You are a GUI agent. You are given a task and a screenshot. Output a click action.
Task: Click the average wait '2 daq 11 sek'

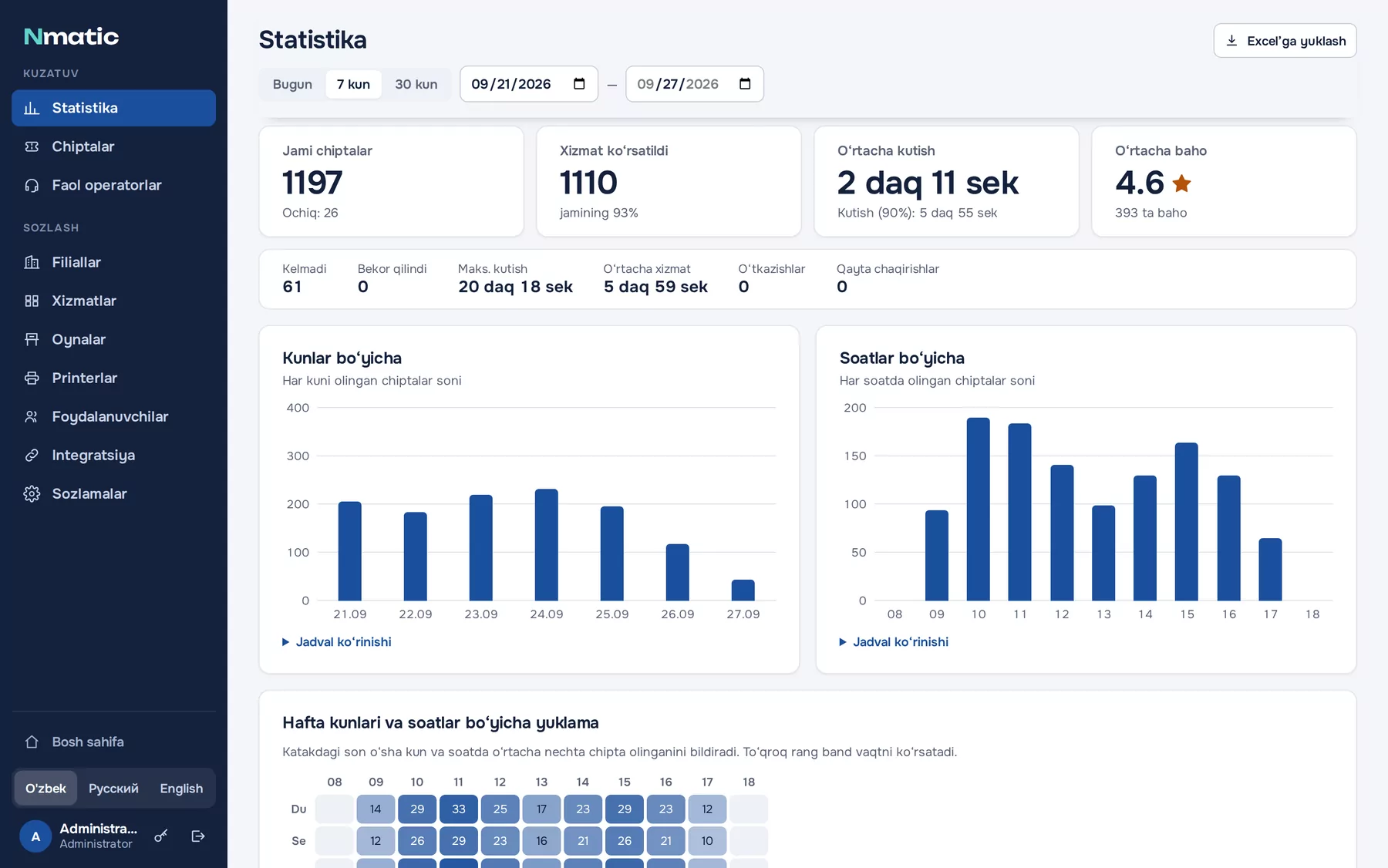pos(928,183)
